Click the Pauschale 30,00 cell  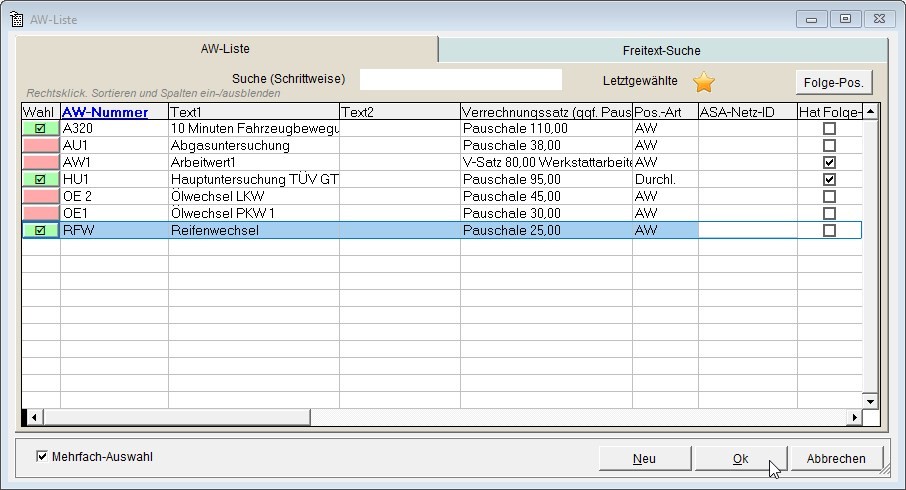547,213
